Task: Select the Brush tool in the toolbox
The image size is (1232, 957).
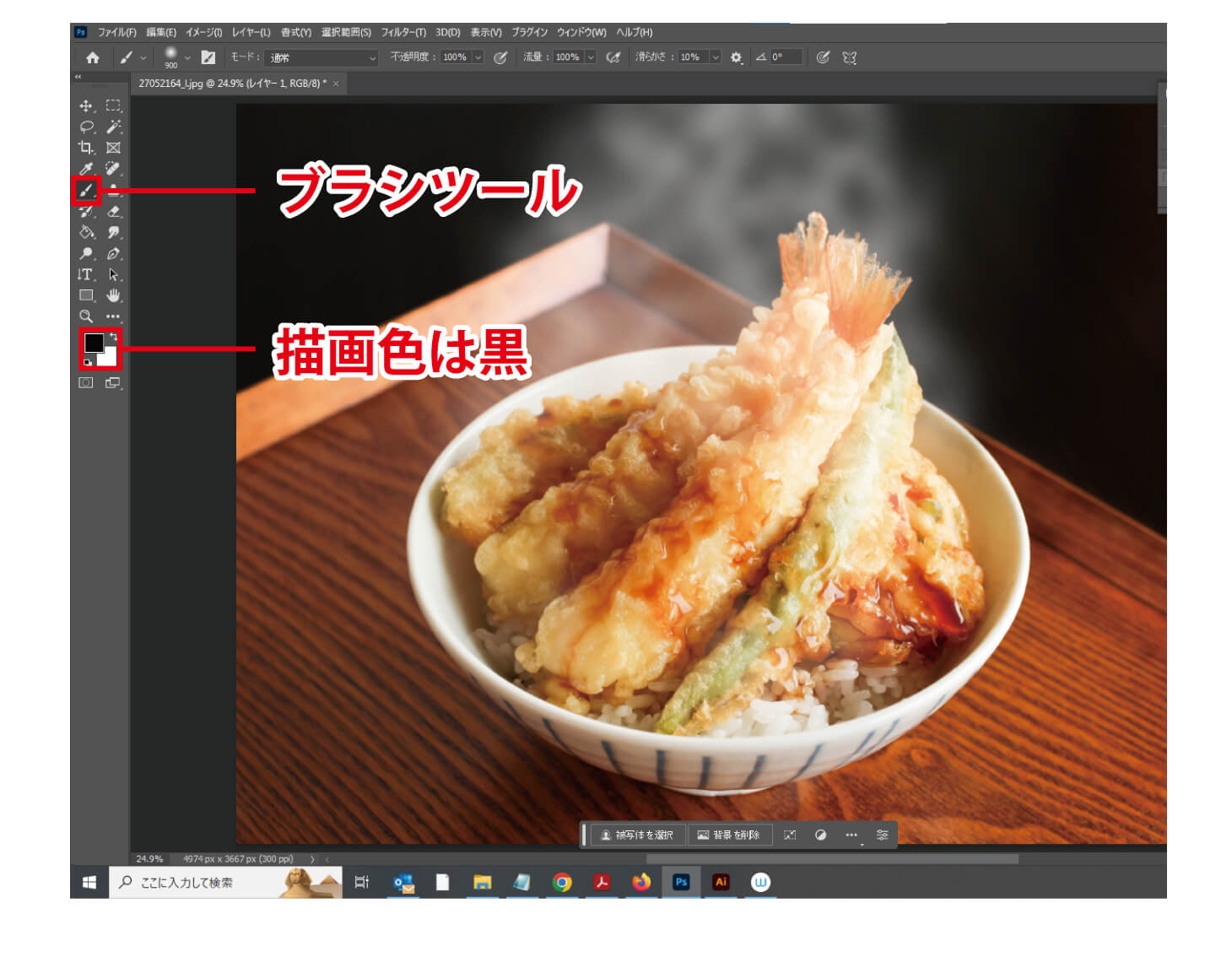Action: [86, 191]
